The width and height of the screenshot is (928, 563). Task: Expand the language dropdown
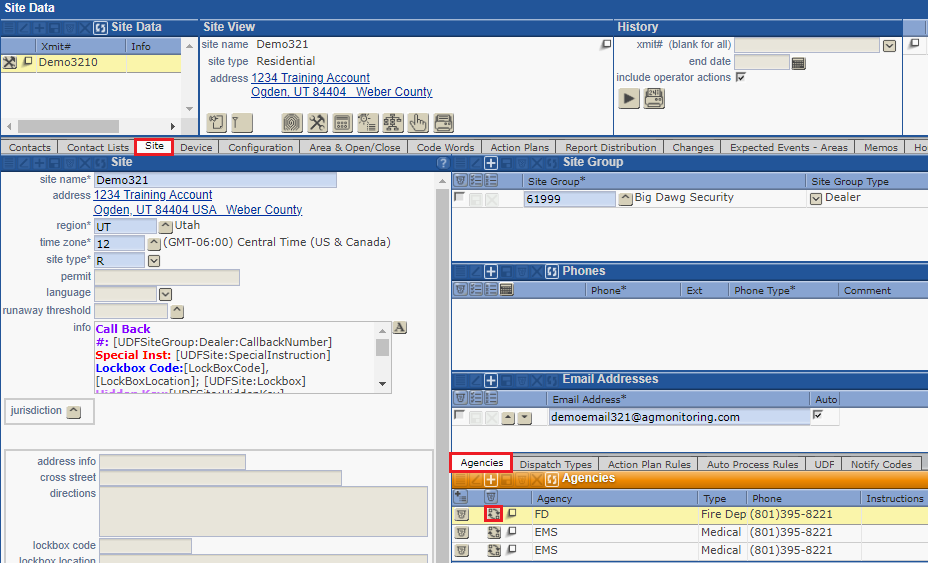click(165, 294)
